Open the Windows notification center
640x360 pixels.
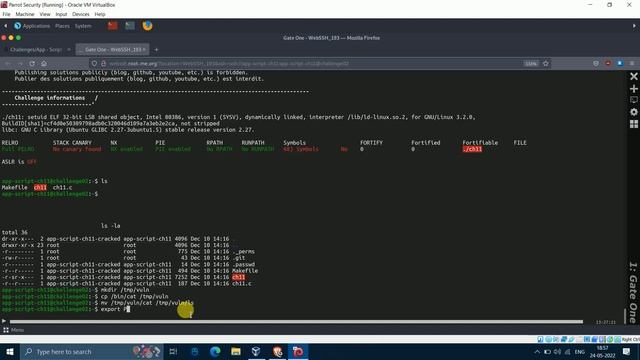pyautogui.click(x=627, y=352)
